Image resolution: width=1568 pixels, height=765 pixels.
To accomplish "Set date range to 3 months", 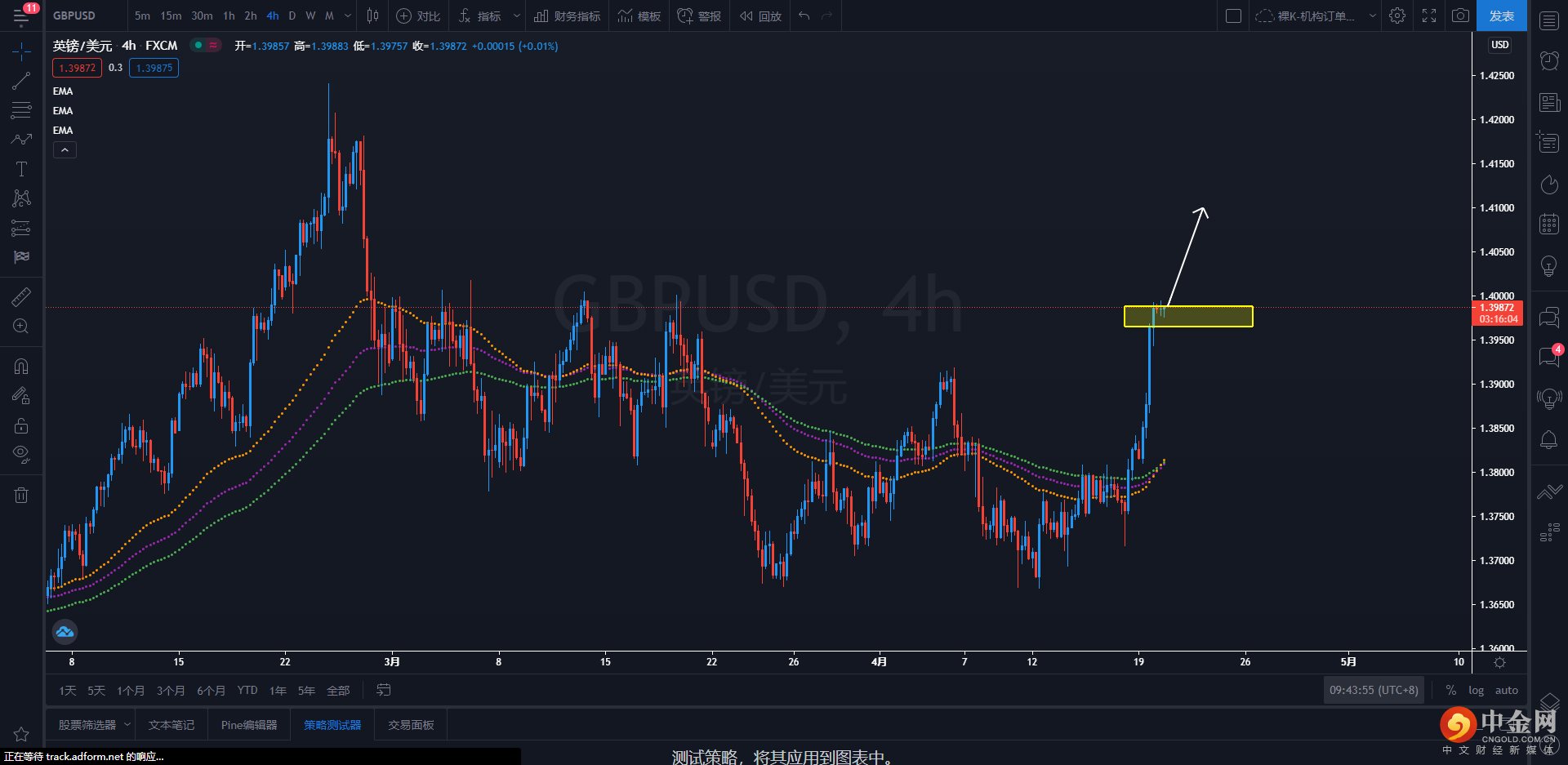I will coord(171,691).
